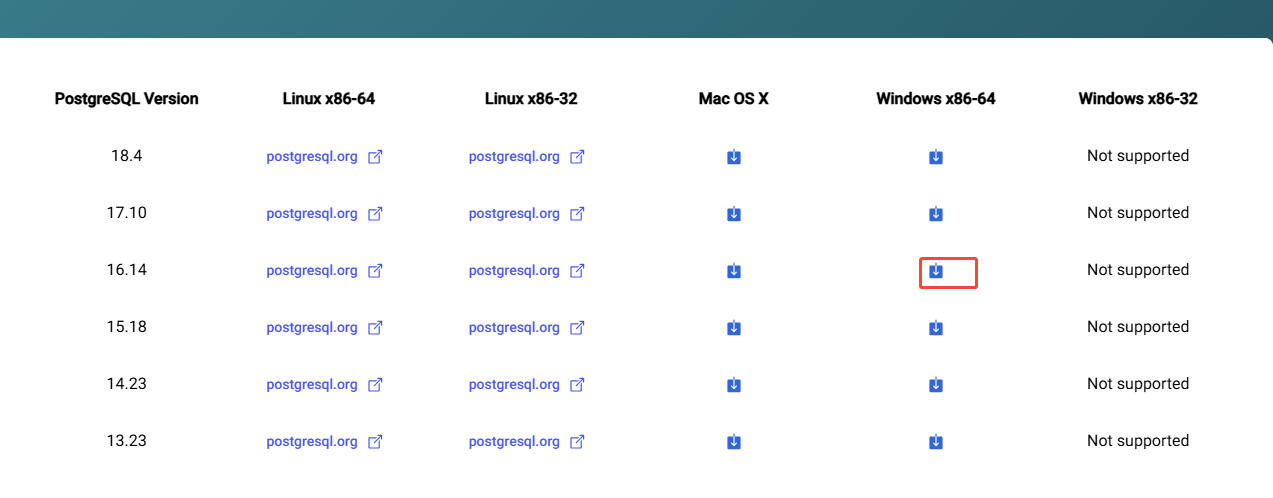
Task: Click external-link icon for 16.14 Linux x86-32
Action: coord(577,271)
